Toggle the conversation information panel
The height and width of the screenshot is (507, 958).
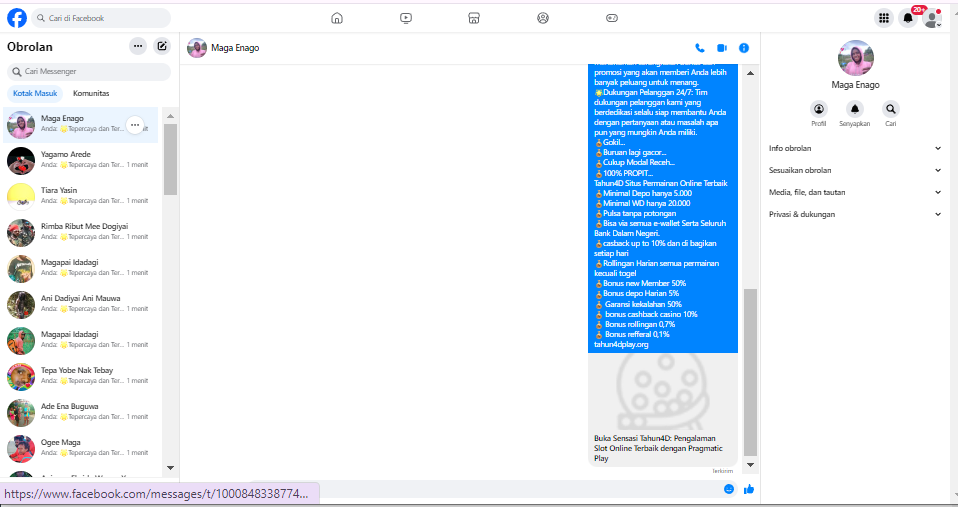pos(744,48)
